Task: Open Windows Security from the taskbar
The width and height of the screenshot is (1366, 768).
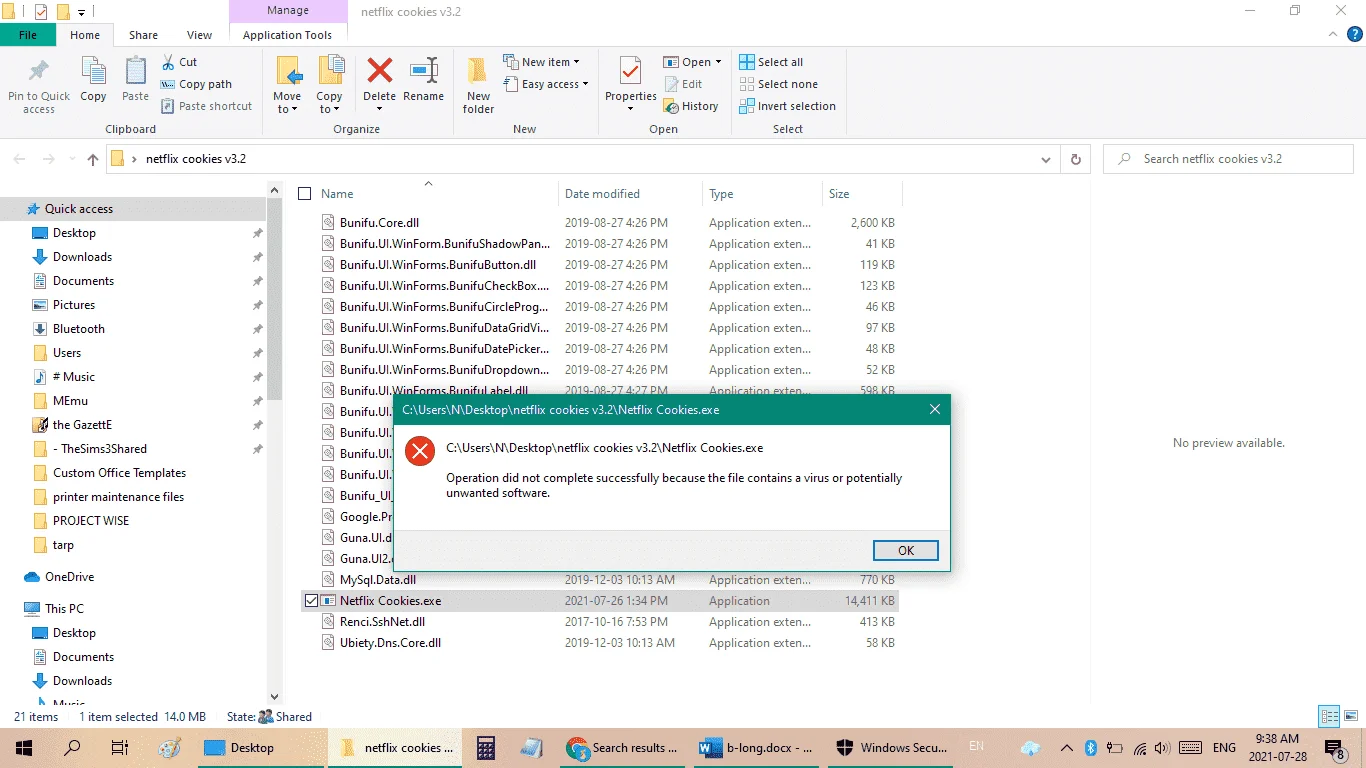Action: coord(888,748)
